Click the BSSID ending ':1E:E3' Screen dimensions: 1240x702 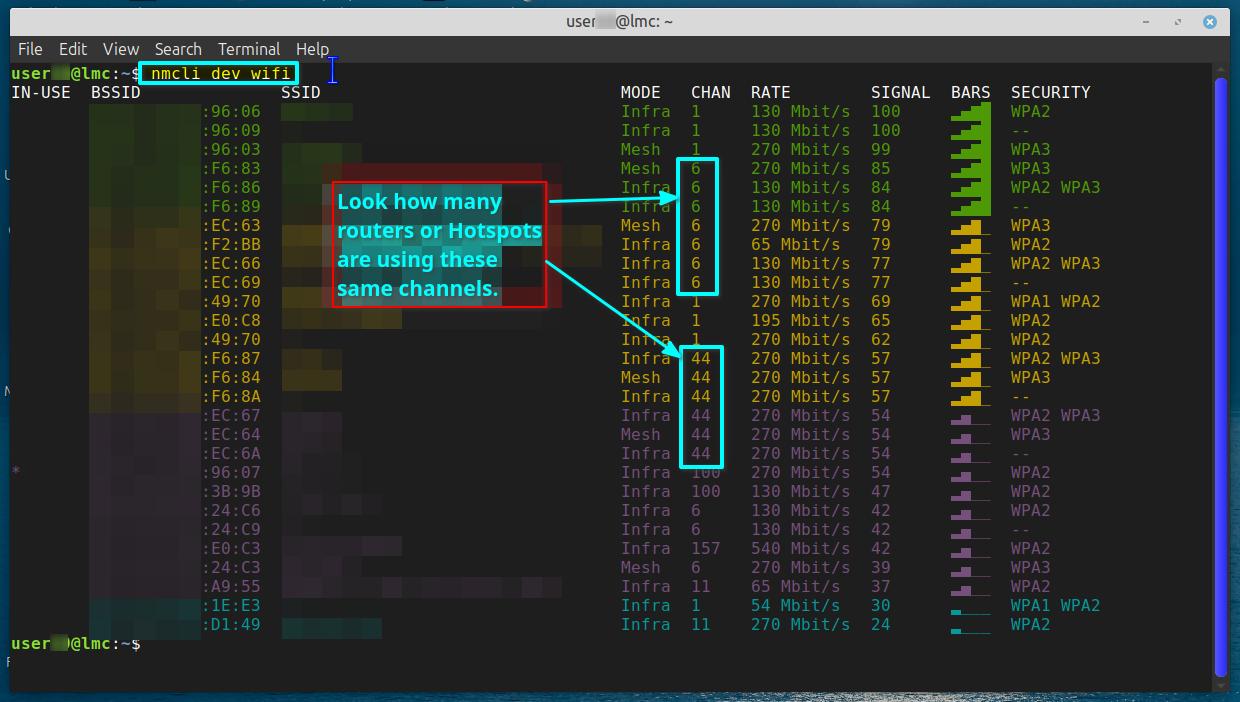pos(231,605)
